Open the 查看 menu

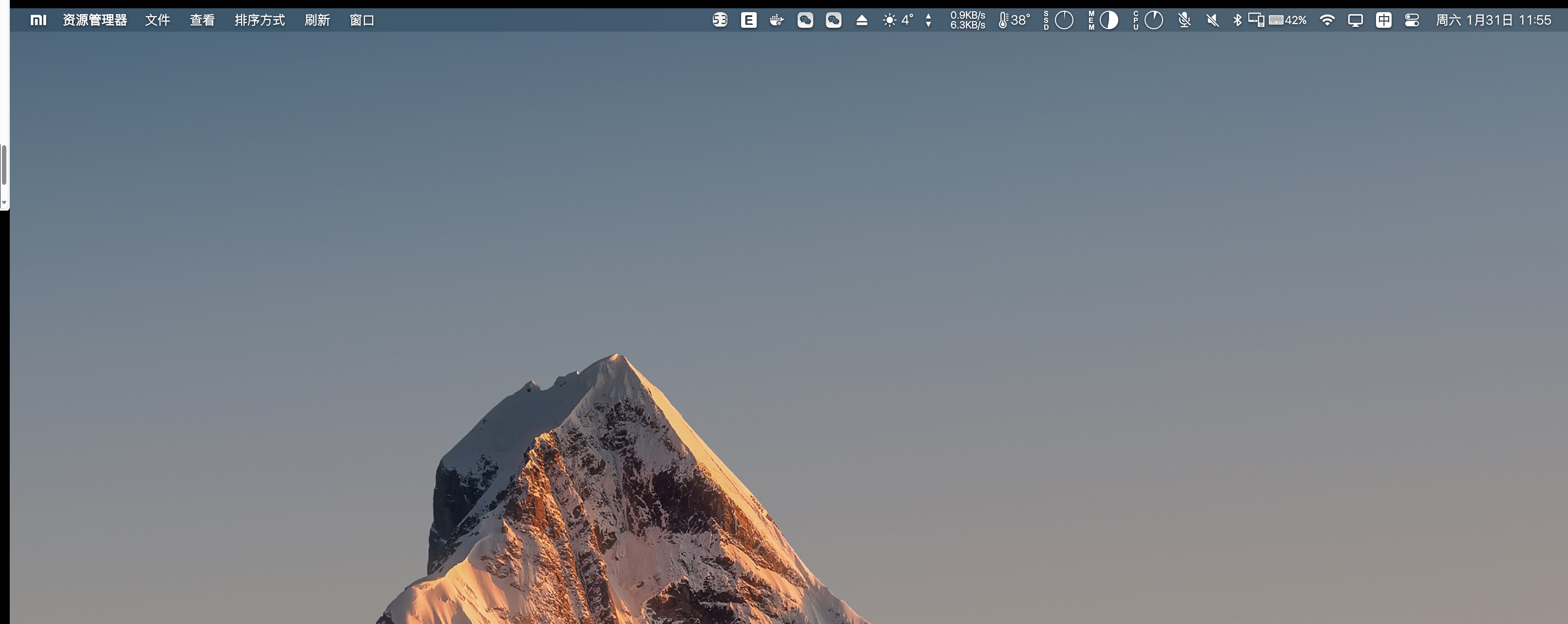tap(202, 20)
